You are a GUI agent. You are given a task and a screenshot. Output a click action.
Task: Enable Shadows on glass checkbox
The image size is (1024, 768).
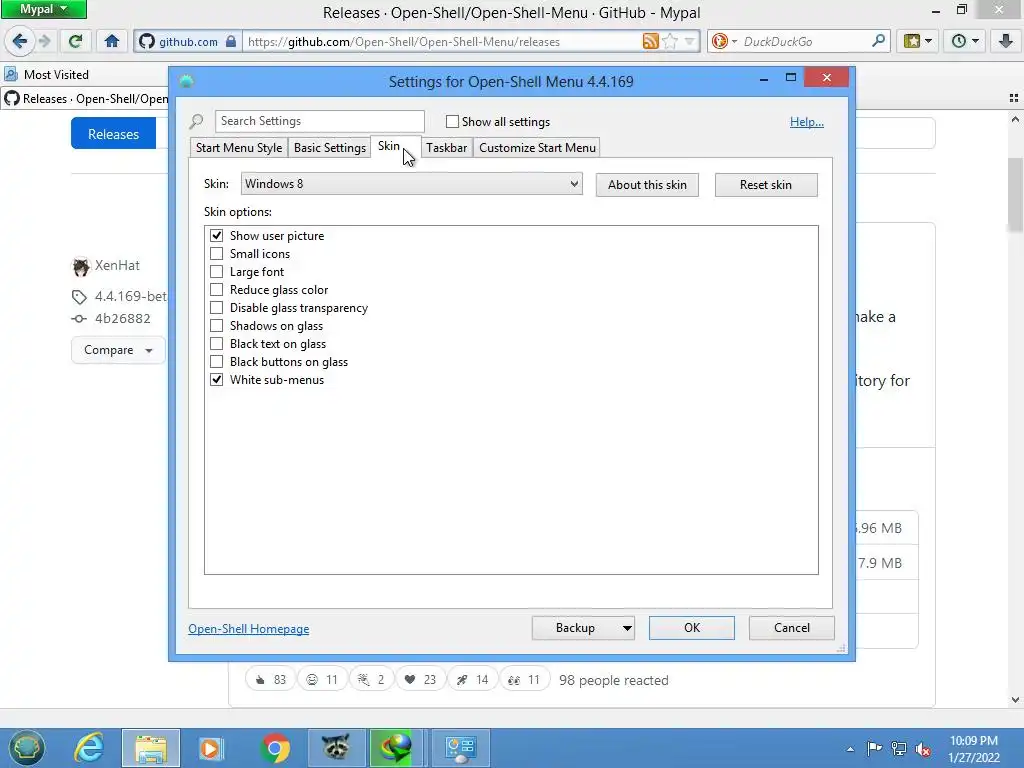(x=216, y=325)
